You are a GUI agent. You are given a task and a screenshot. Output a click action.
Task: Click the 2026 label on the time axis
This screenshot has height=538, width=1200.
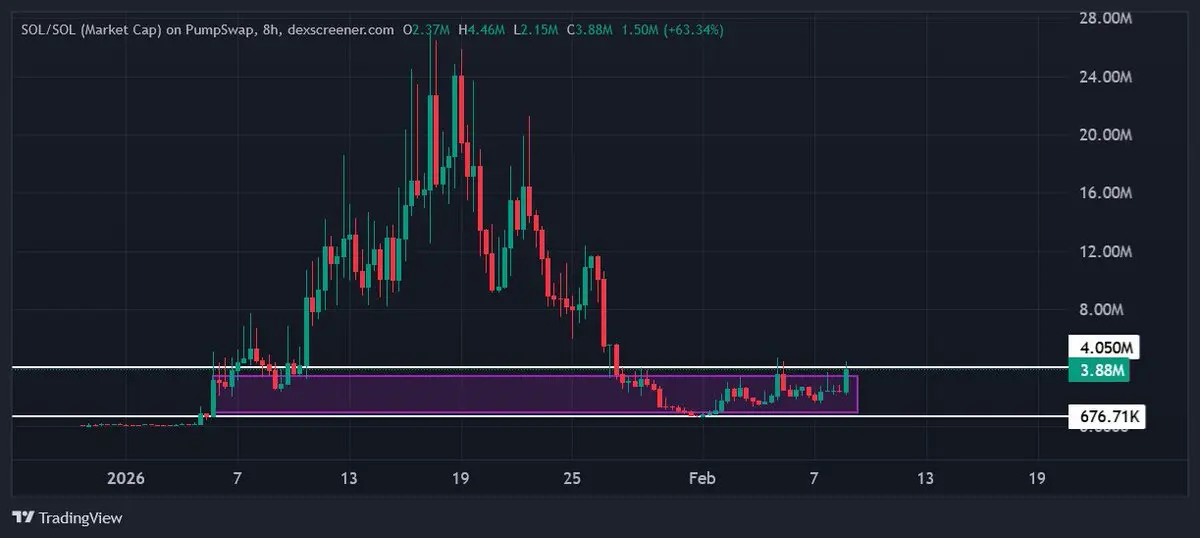pyautogui.click(x=126, y=479)
